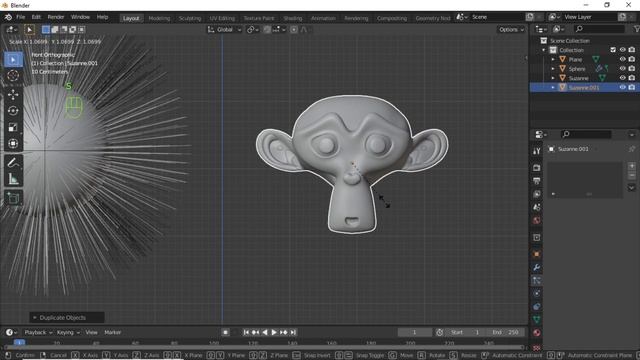The height and width of the screenshot is (360, 640).
Task: Toggle visibility eye for Suzanne
Action: click(622, 78)
